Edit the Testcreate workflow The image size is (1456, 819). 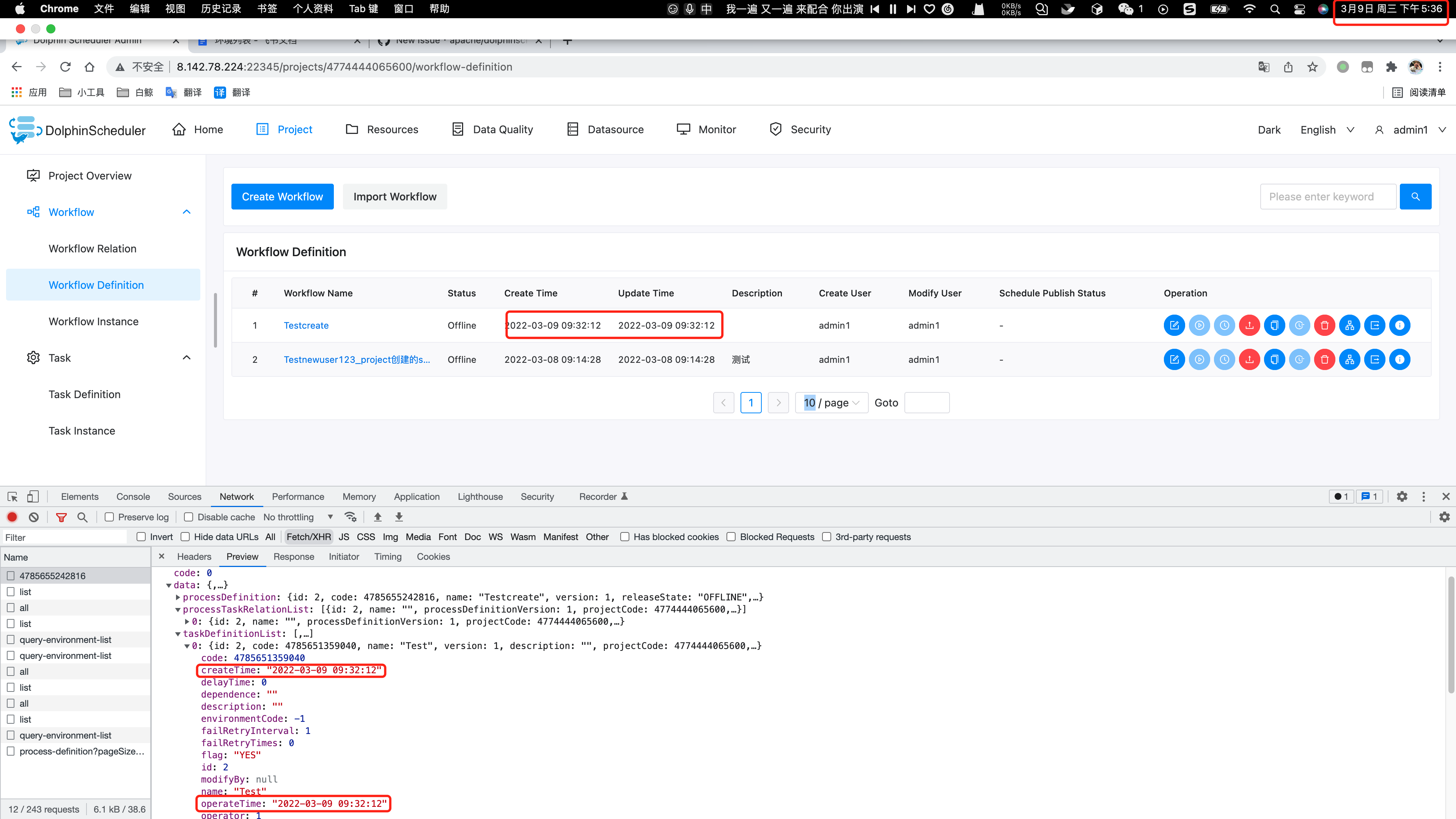pos(1175,325)
